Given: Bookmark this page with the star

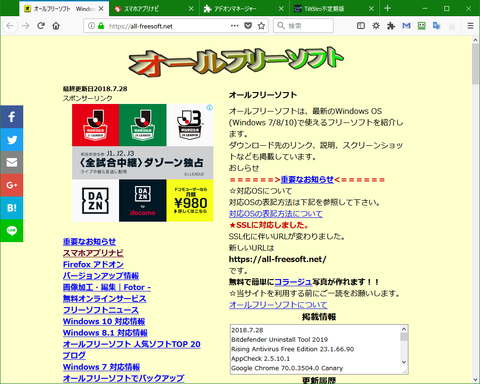Looking at the screenshot, I should [x=261, y=26].
